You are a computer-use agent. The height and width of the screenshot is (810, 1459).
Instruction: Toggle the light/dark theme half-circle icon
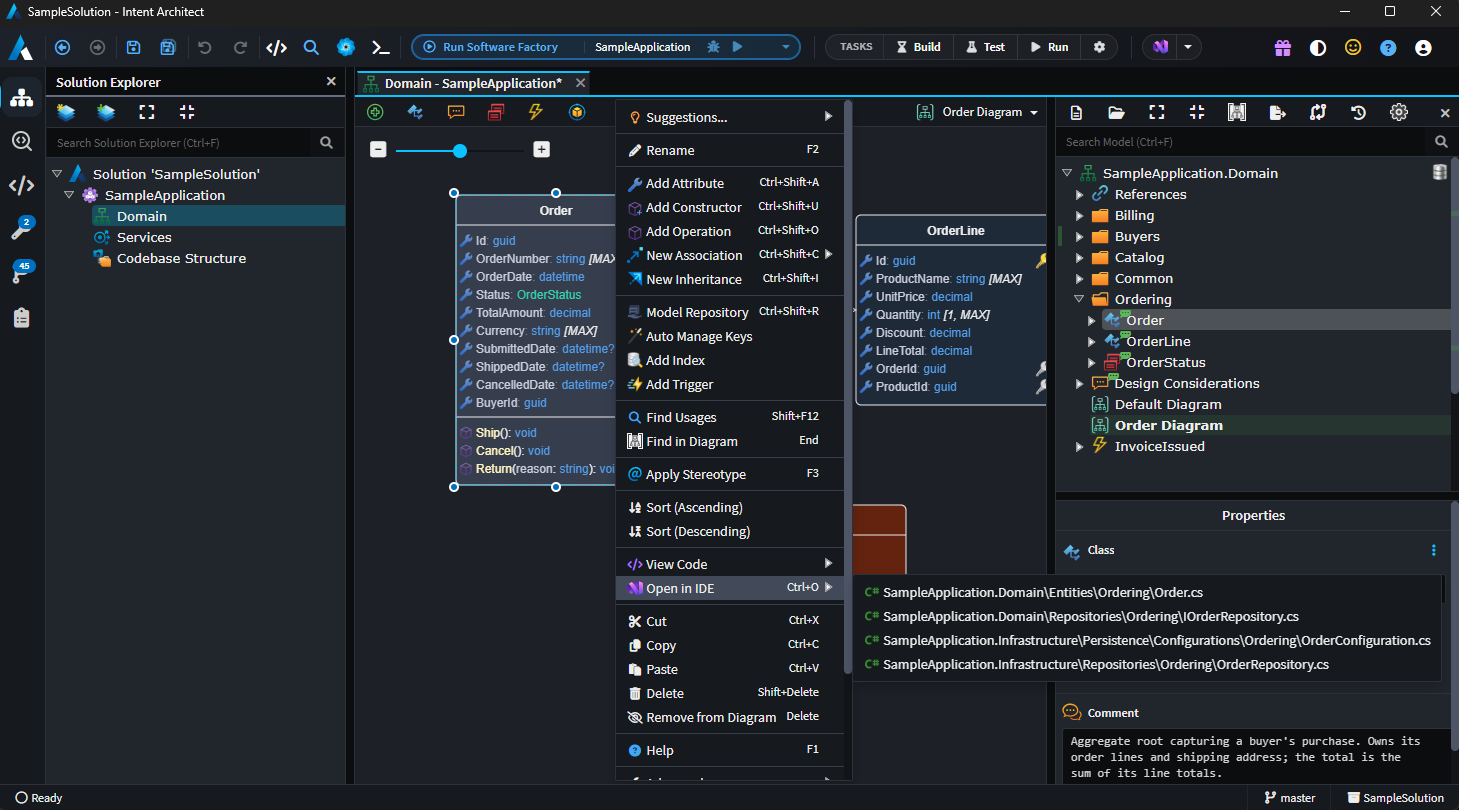tap(1318, 47)
